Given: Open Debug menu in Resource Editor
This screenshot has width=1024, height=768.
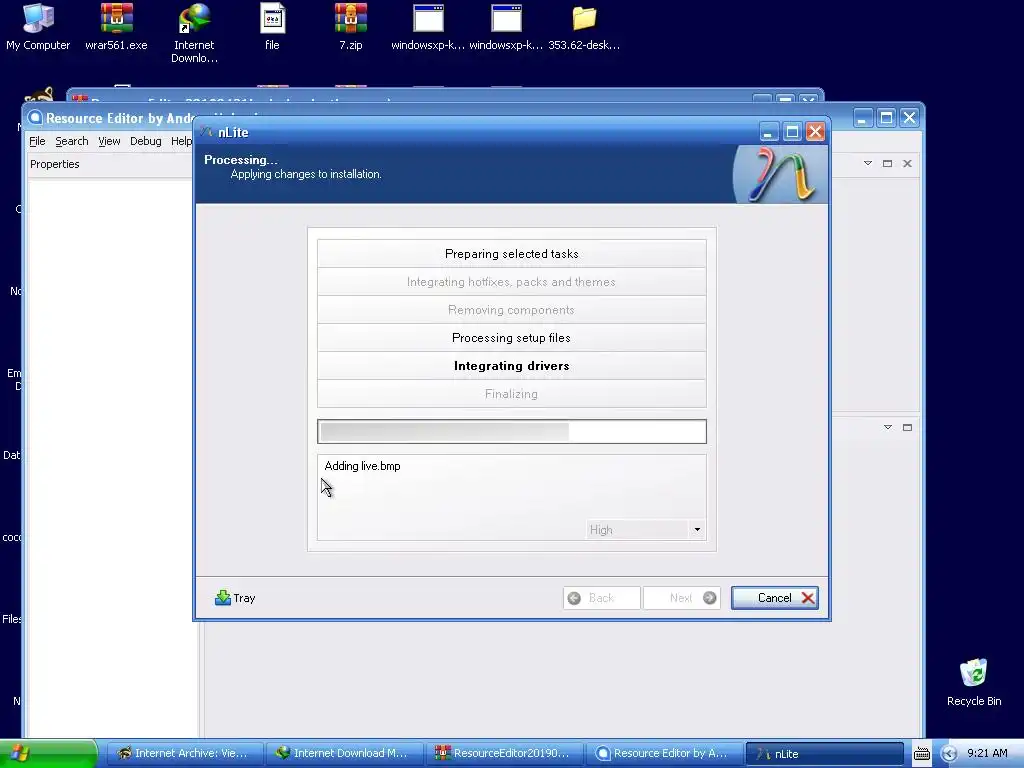Looking at the screenshot, I should coord(146,141).
